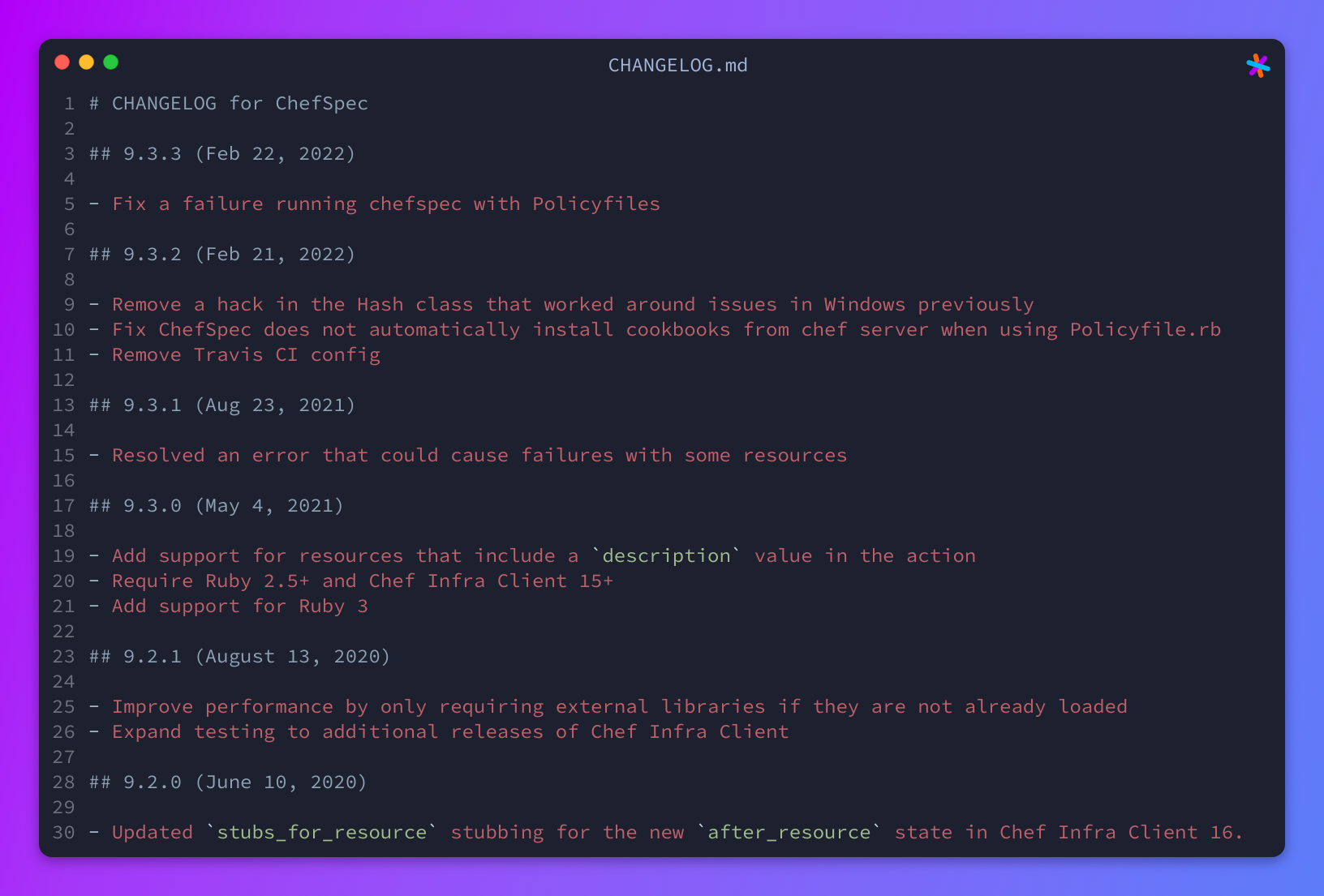Screen dimensions: 1324x896
Task: Click the yellow minimize window button
Action: pyautogui.click(x=87, y=62)
